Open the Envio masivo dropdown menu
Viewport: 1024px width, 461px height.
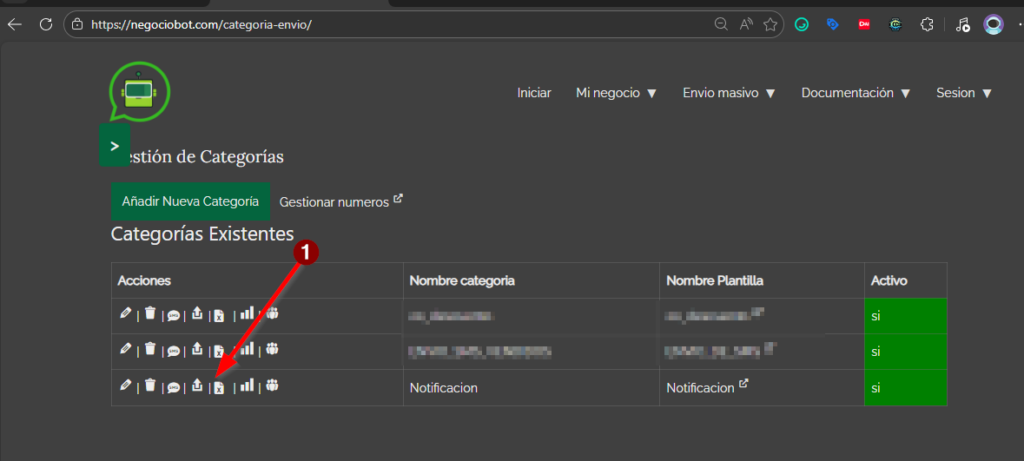pyautogui.click(x=729, y=93)
